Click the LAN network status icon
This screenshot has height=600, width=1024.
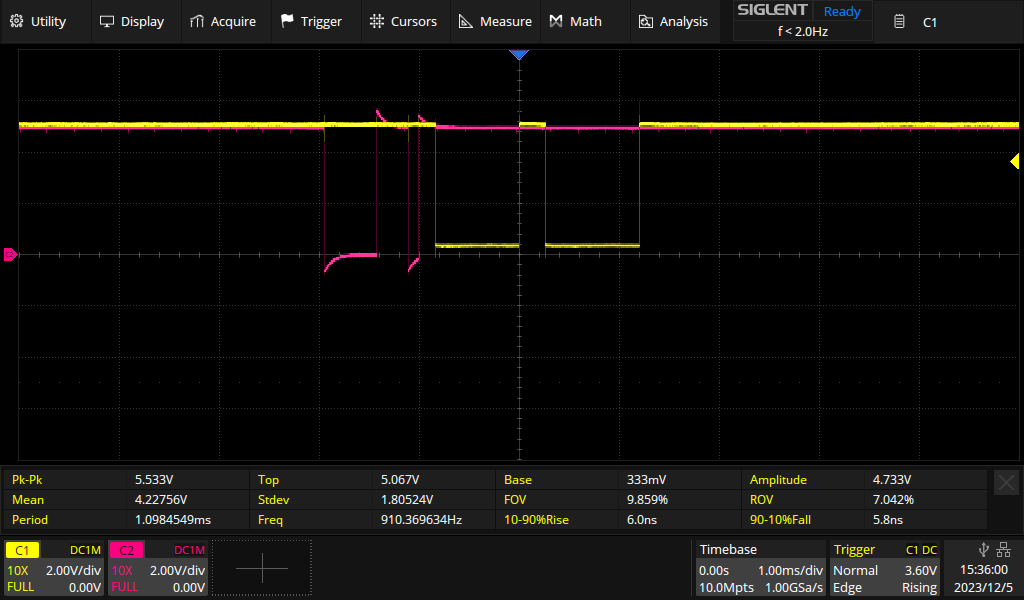1003,549
